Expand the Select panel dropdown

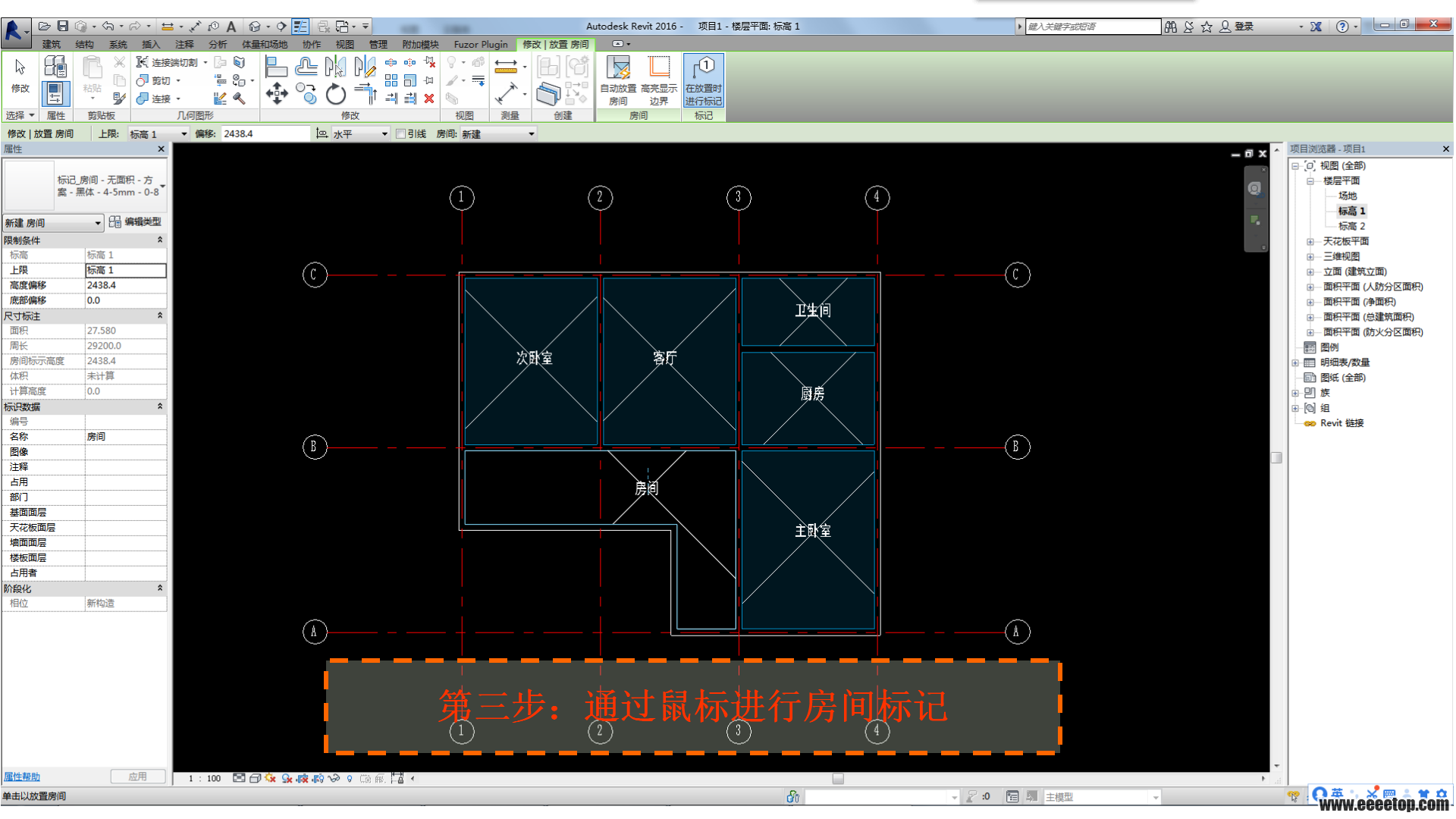(x=20, y=115)
